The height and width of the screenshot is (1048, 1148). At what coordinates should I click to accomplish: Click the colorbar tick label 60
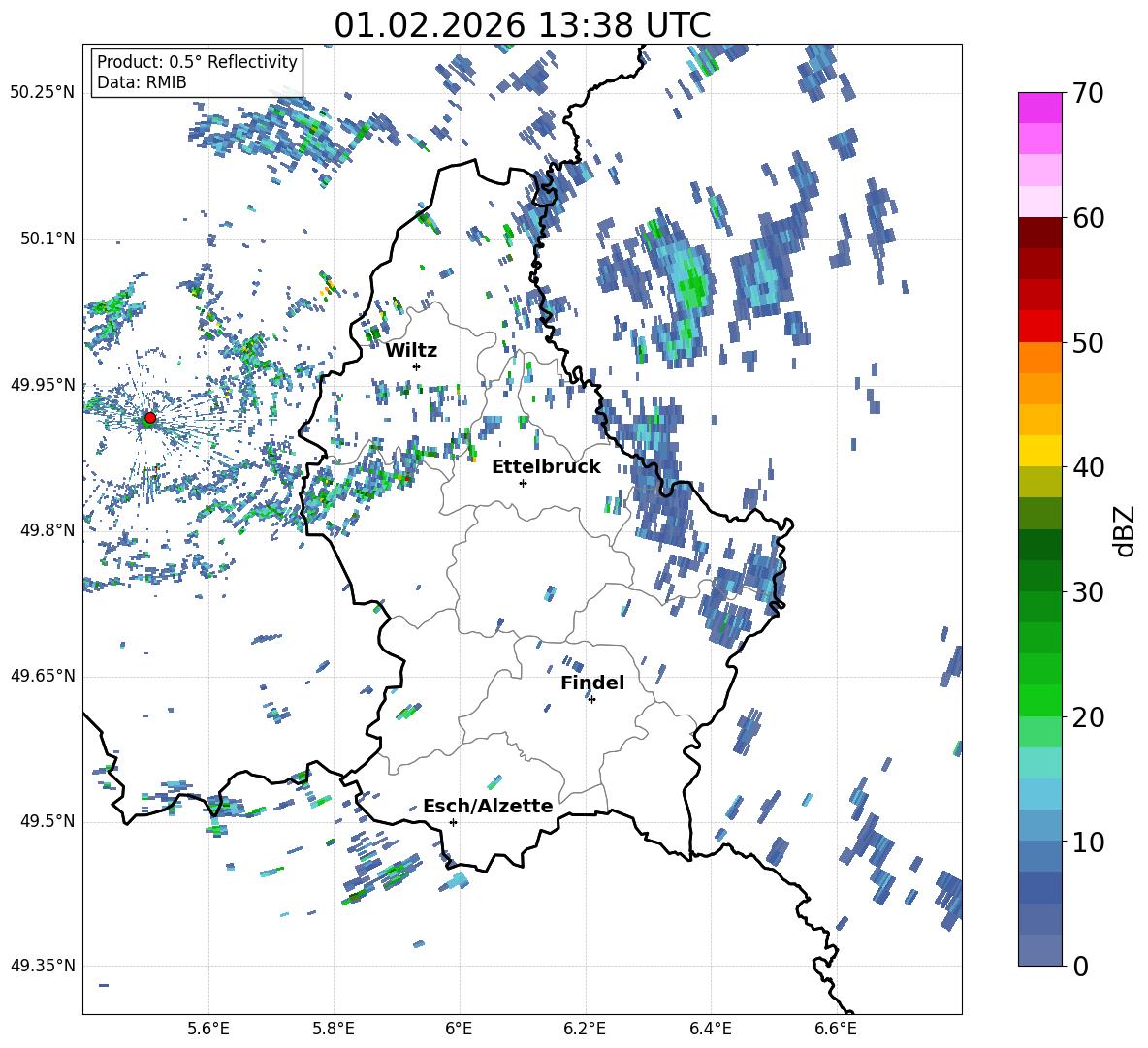pyautogui.click(x=1088, y=218)
